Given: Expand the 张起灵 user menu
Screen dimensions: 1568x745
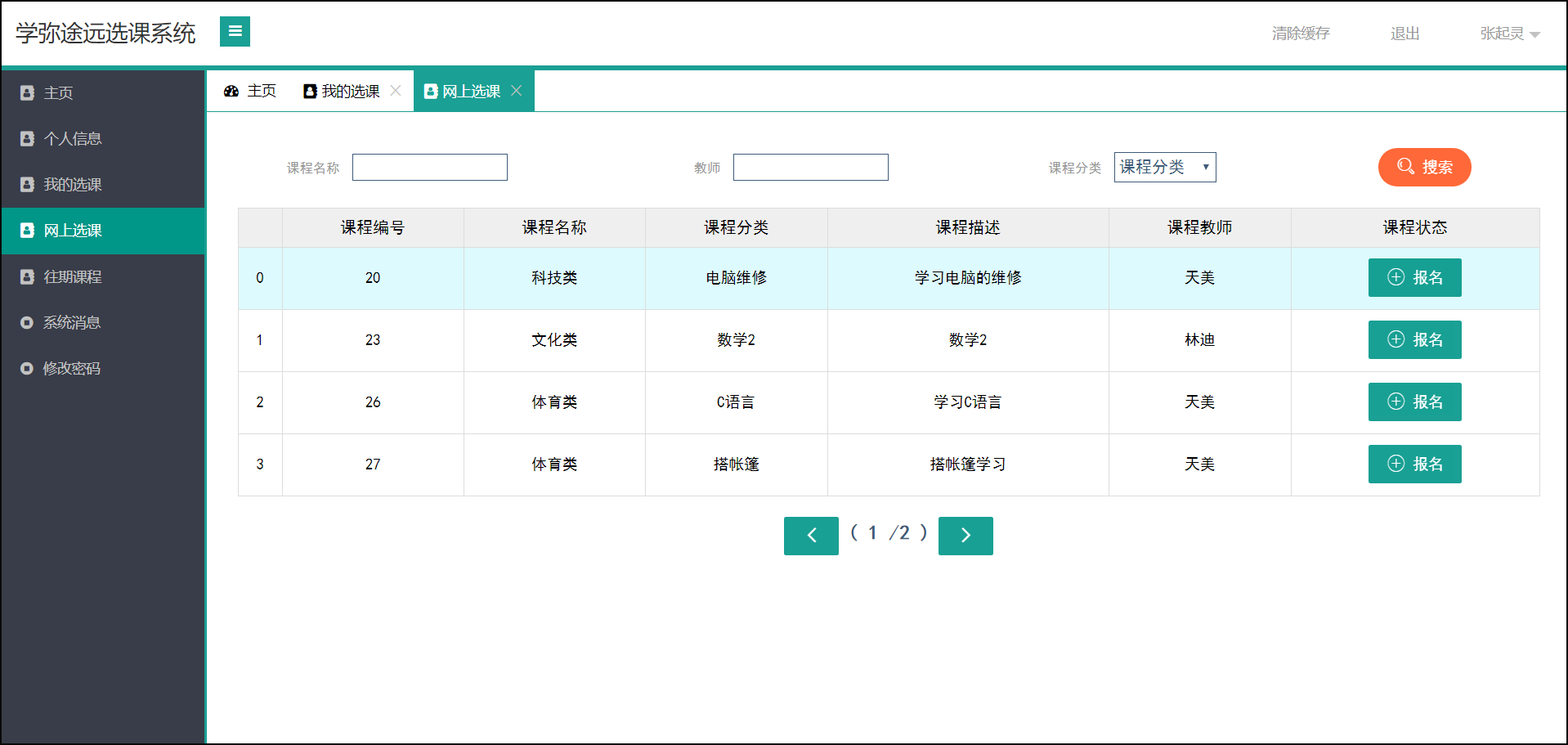Looking at the screenshot, I should (1509, 34).
